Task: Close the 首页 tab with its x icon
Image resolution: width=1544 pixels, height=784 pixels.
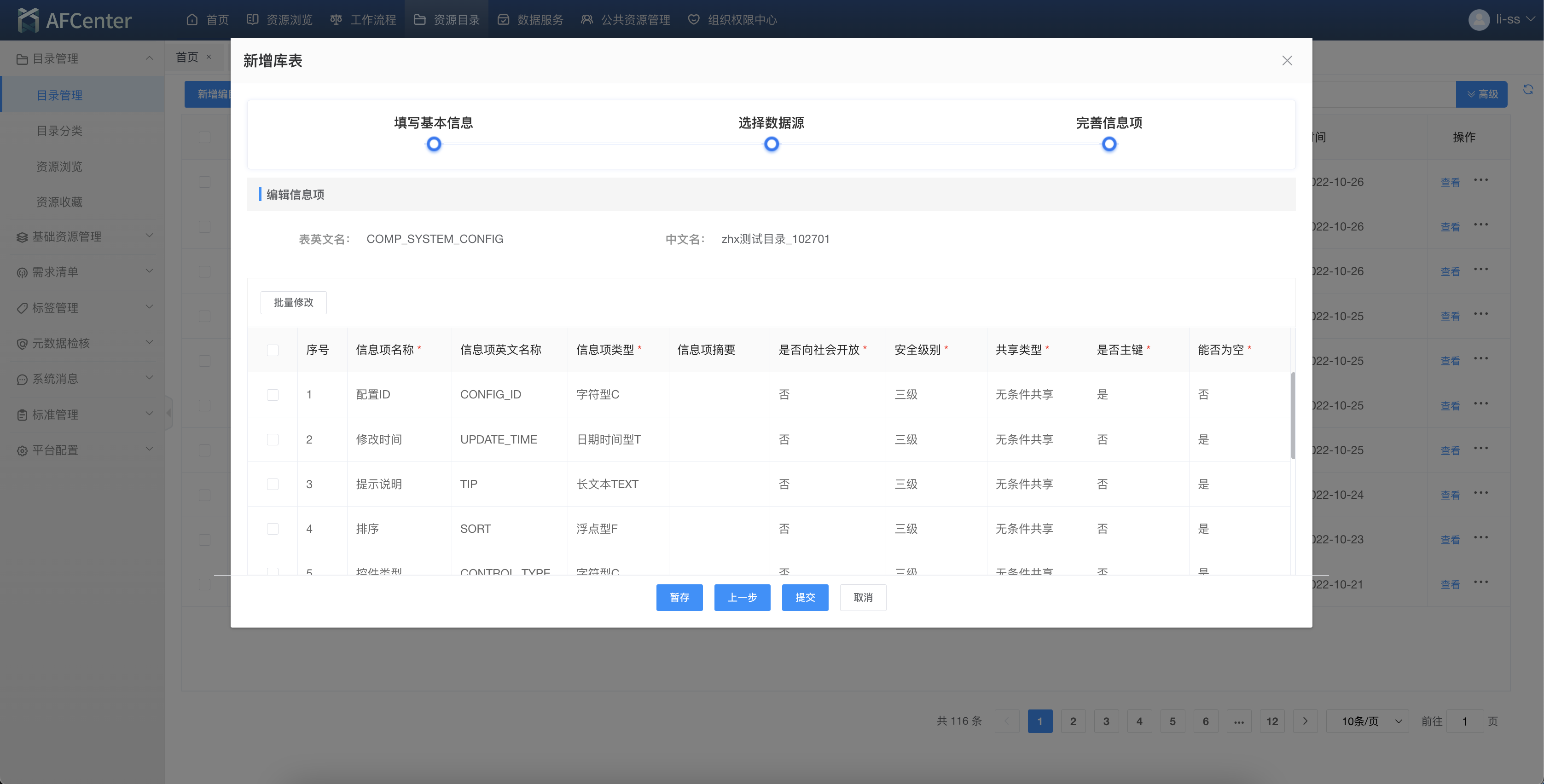Action: (209, 57)
